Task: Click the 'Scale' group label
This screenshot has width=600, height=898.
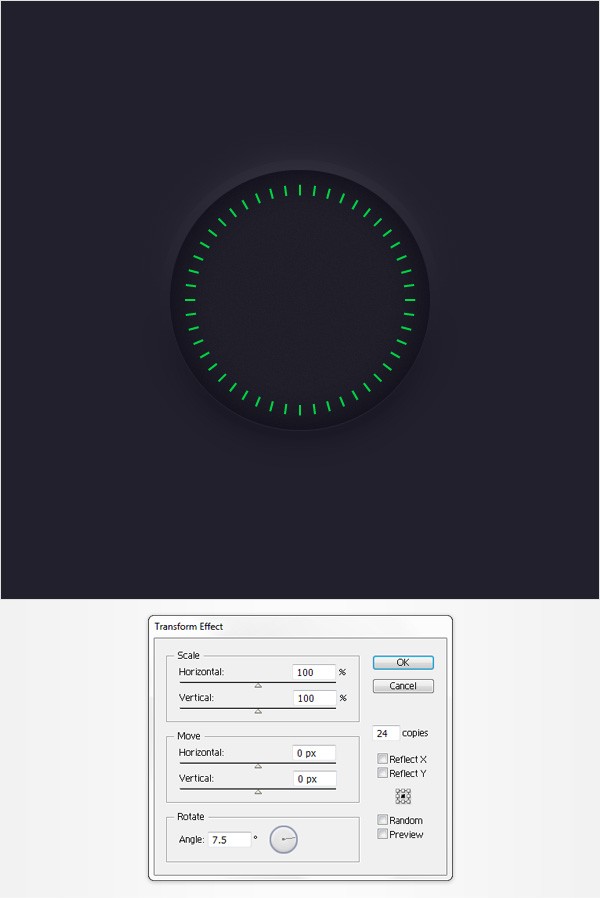Action: point(188,655)
